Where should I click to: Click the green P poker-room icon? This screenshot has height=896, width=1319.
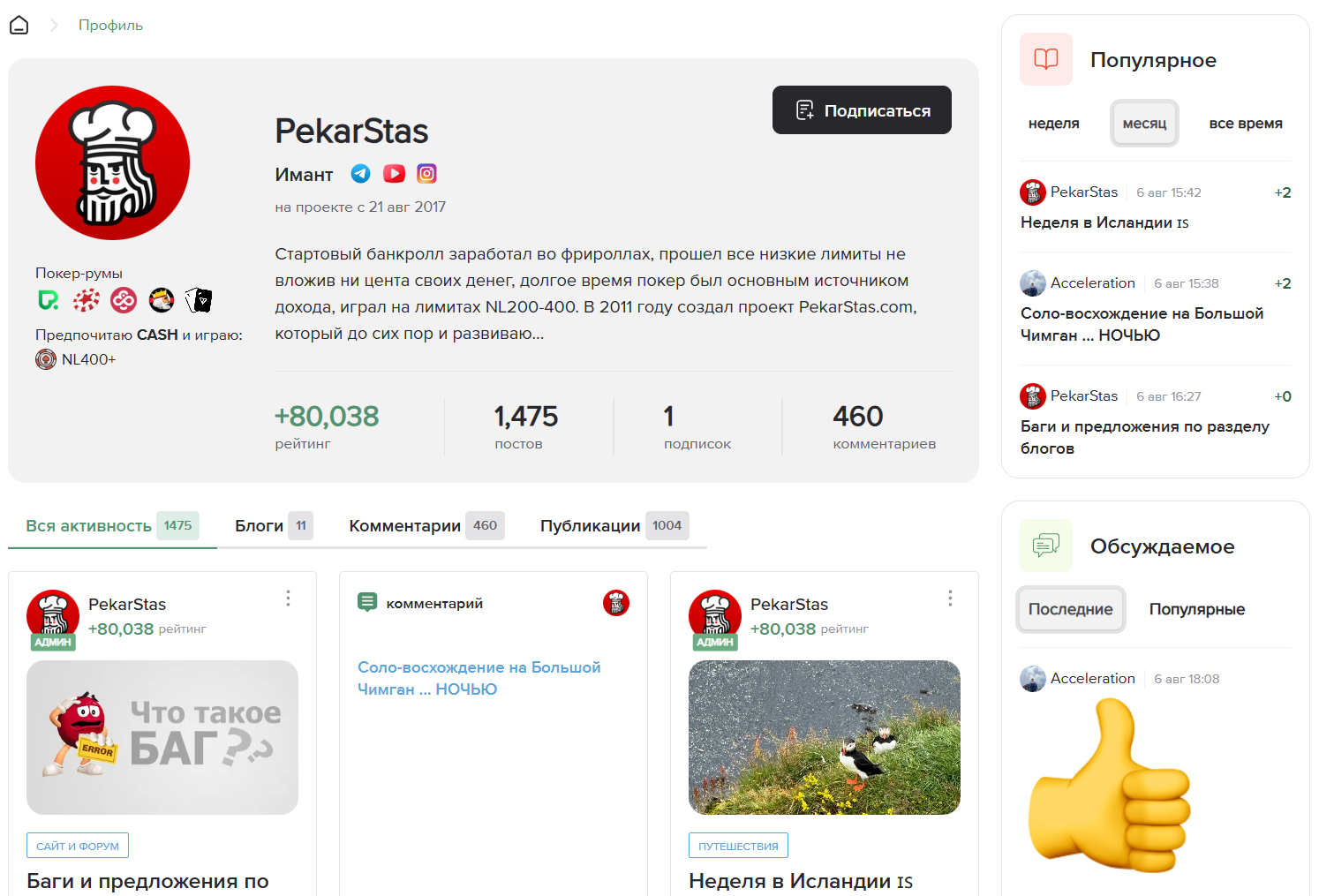pos(49,301)
